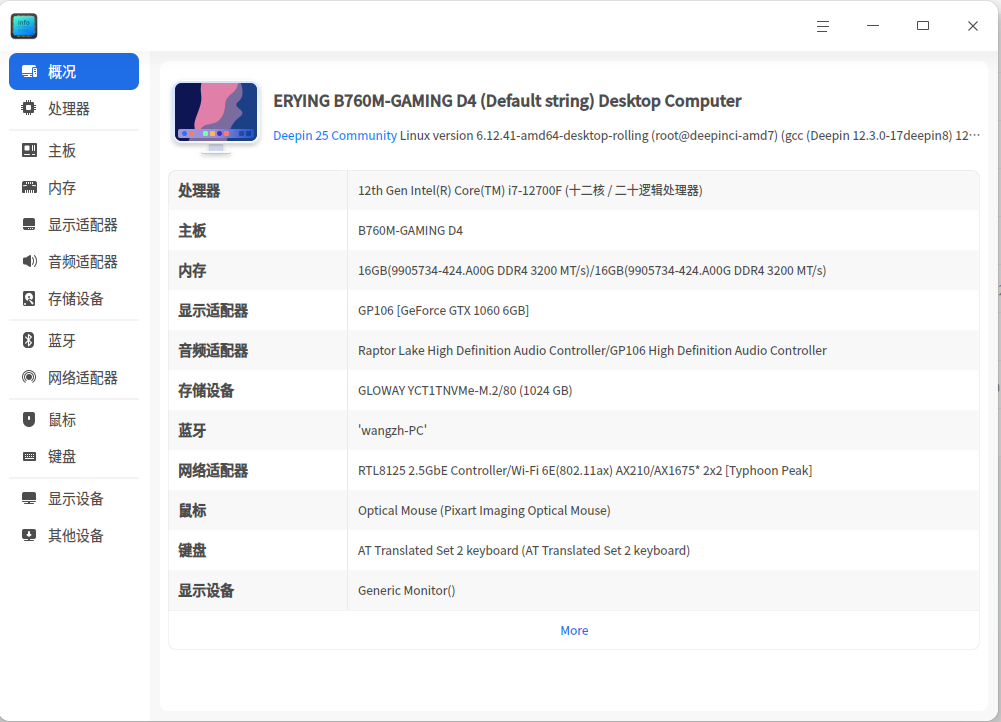Click the 音频适配器 row header in table
This screenshot has width=1001, height=722.
pyautogui.click(x=213, y=350)
